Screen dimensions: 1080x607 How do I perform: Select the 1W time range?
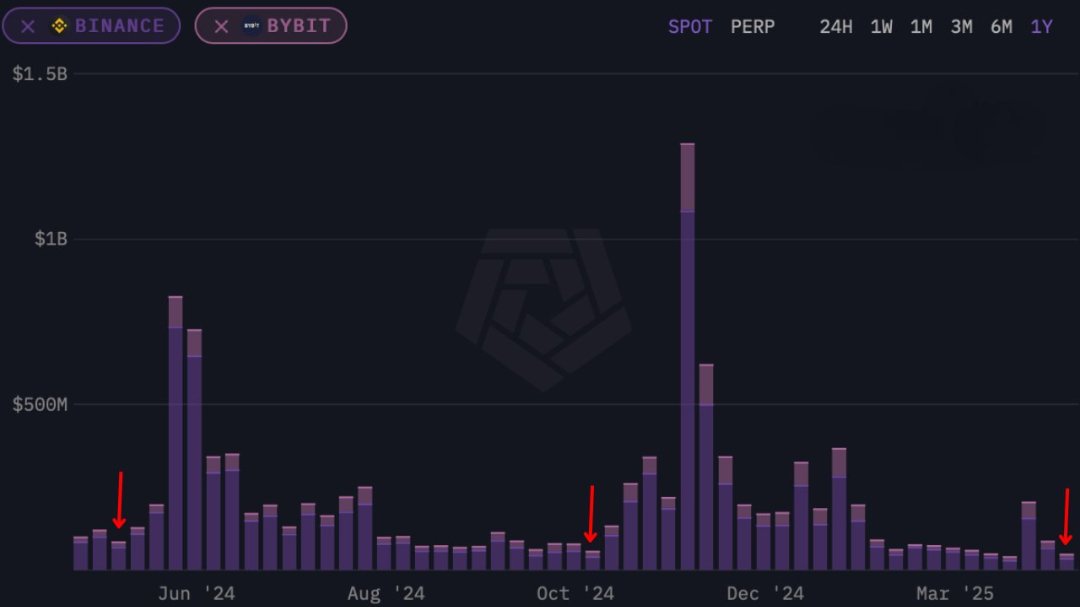click(x=881, y=27)
